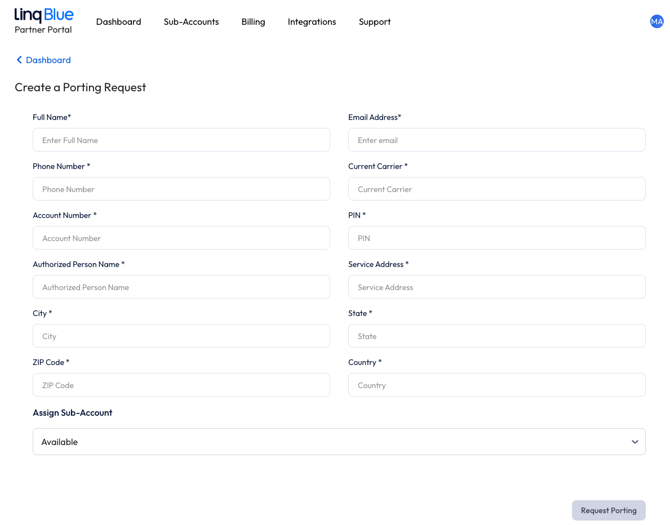
Task: Select the Phone Number text box
Action: pyautogui.click(x=181, y=189)
